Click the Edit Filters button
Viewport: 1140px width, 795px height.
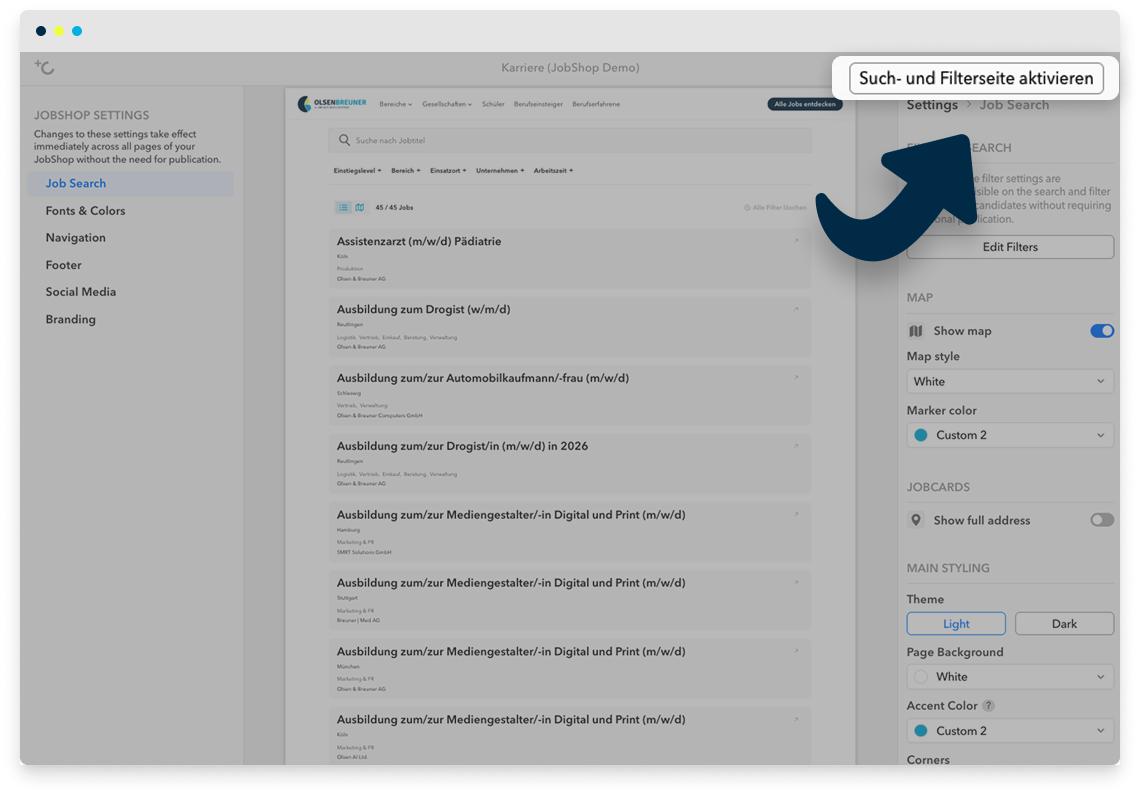click(x=1010, y=247)
